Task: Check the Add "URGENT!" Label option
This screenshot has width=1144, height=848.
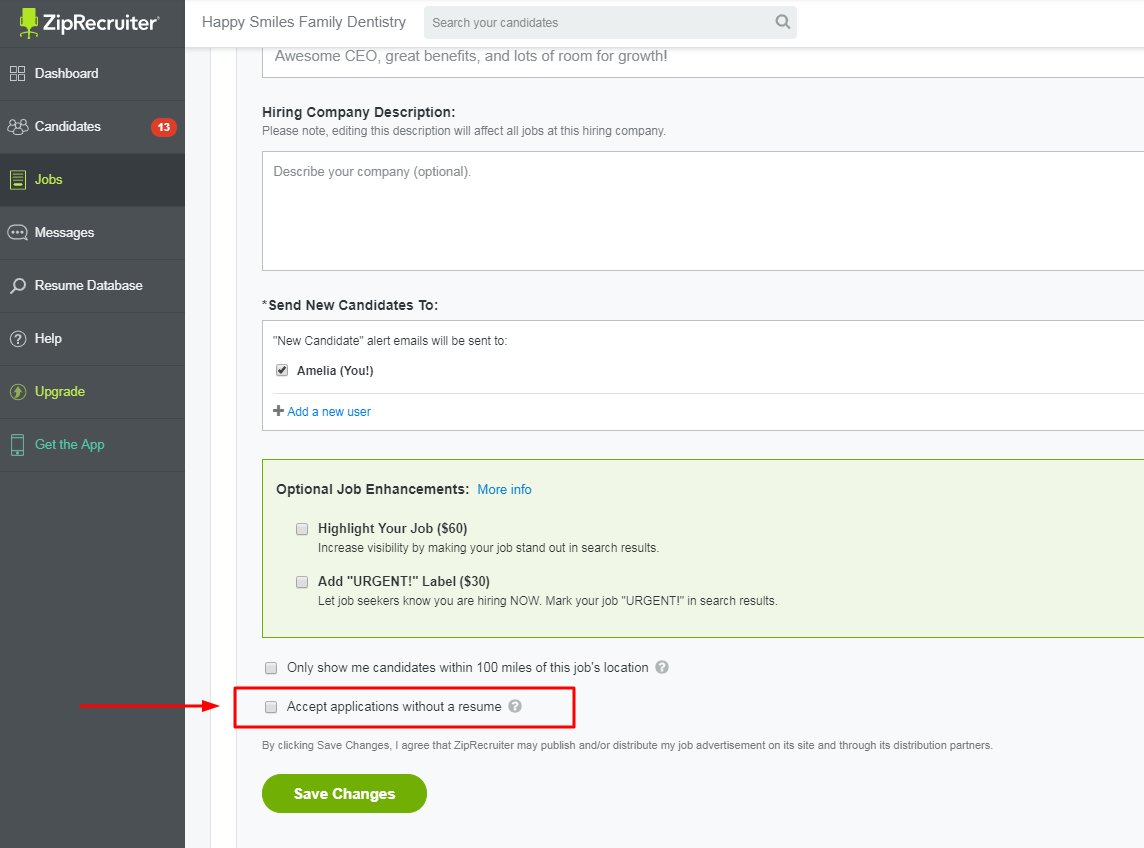Action: (x=302, y=582)
